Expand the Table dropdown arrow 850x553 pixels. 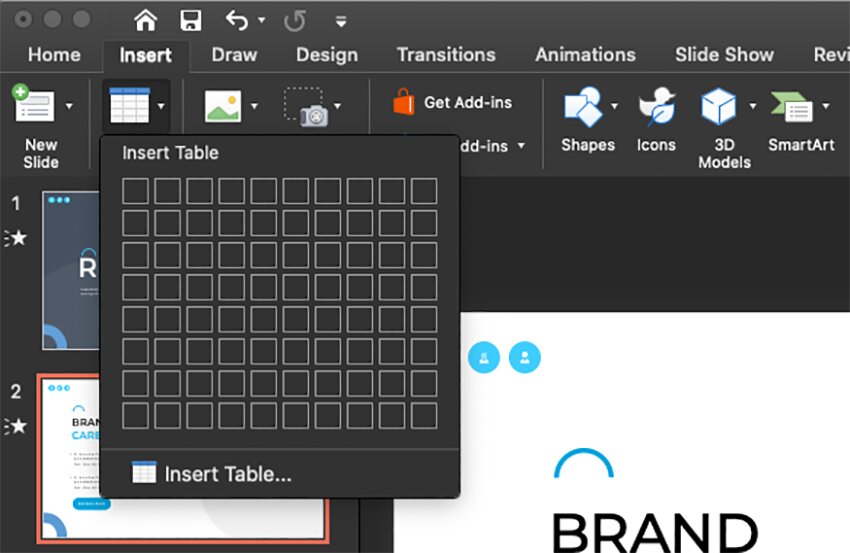pos(161,106)
